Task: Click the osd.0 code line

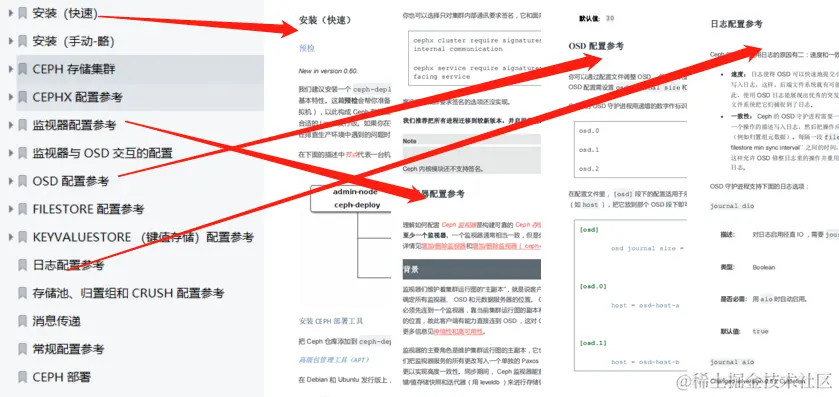Action: (589, 131)
